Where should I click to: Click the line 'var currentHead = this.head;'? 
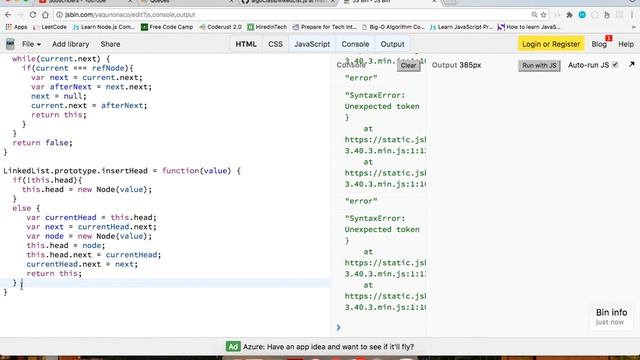(91, 218)
